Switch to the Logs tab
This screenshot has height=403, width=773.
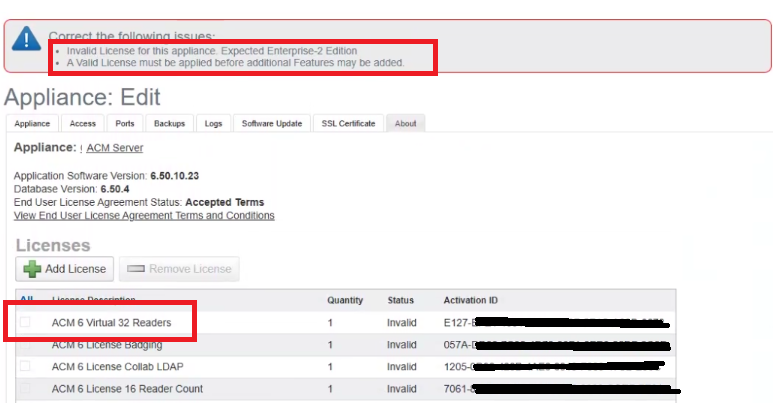point(213,124)
